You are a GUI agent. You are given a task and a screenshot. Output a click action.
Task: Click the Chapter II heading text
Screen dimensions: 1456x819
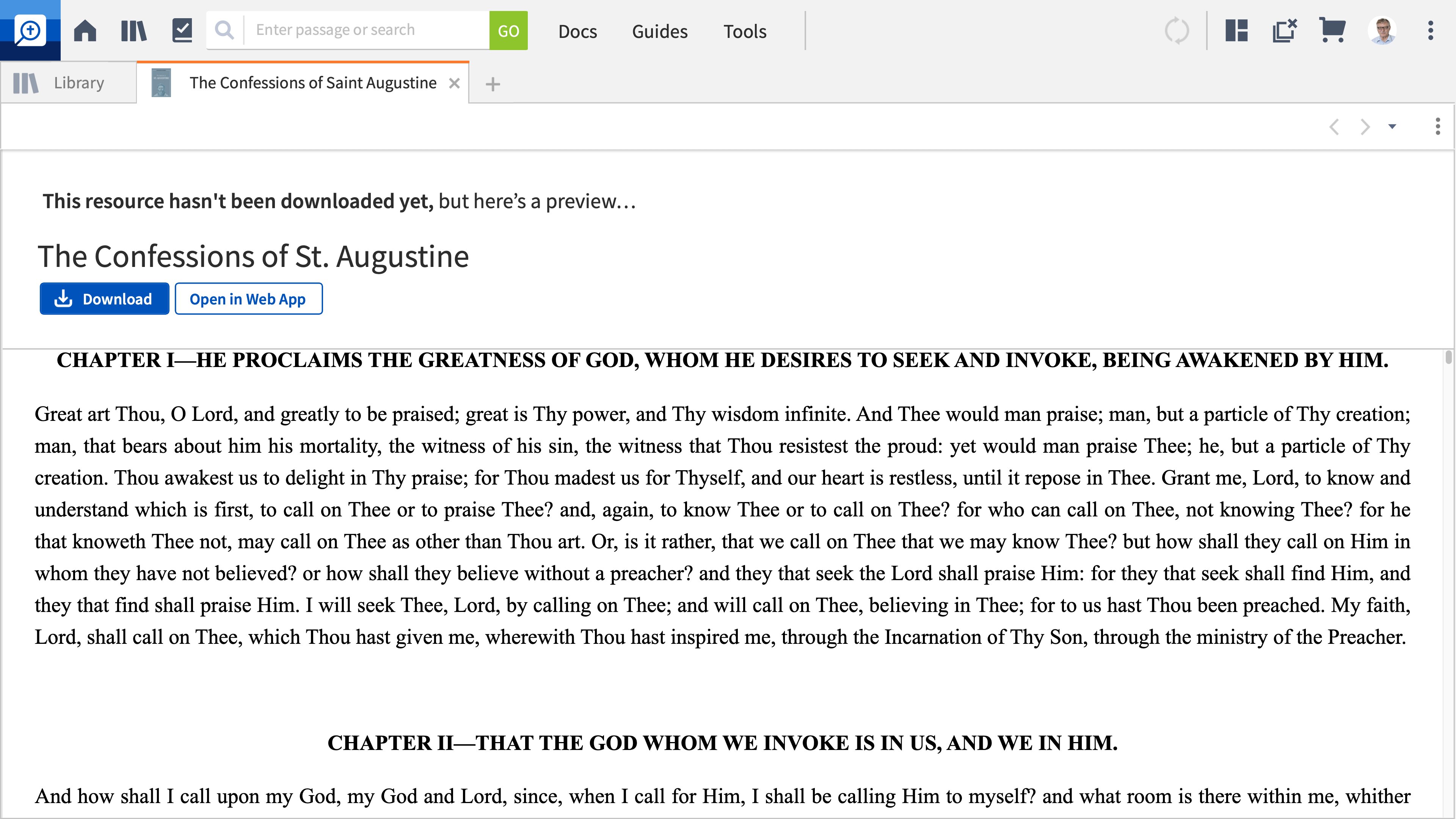click(722, 743)
